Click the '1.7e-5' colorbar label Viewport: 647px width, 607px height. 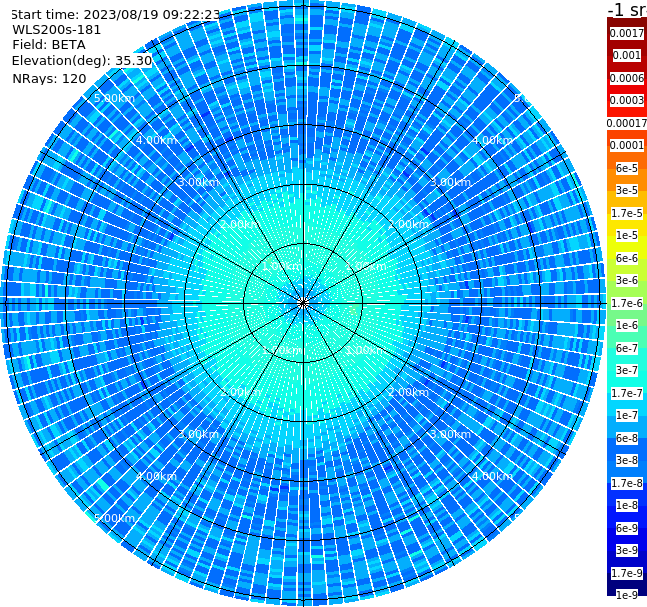tap(627, 213)
